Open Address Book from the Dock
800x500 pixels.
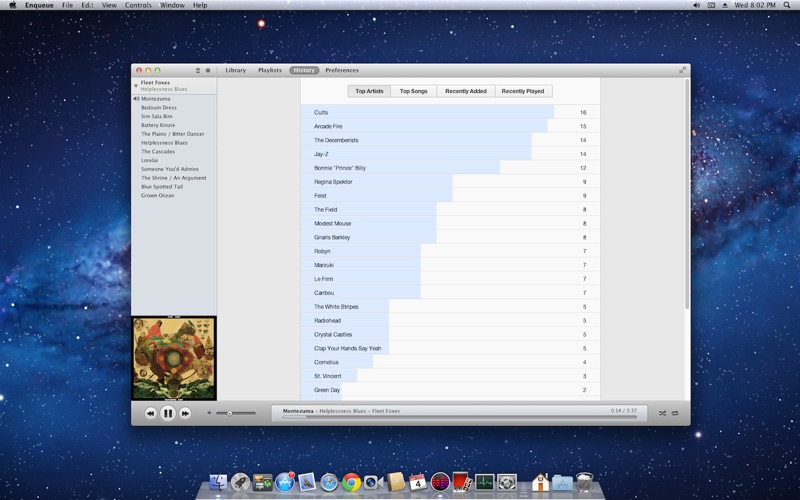[395, 482]
